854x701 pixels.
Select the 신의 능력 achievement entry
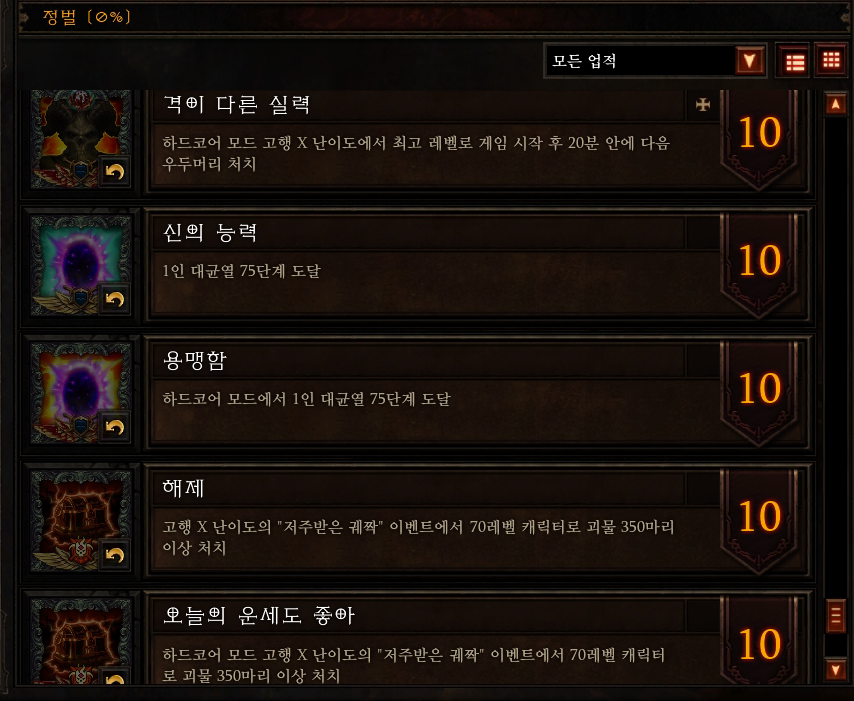(417, 264)
